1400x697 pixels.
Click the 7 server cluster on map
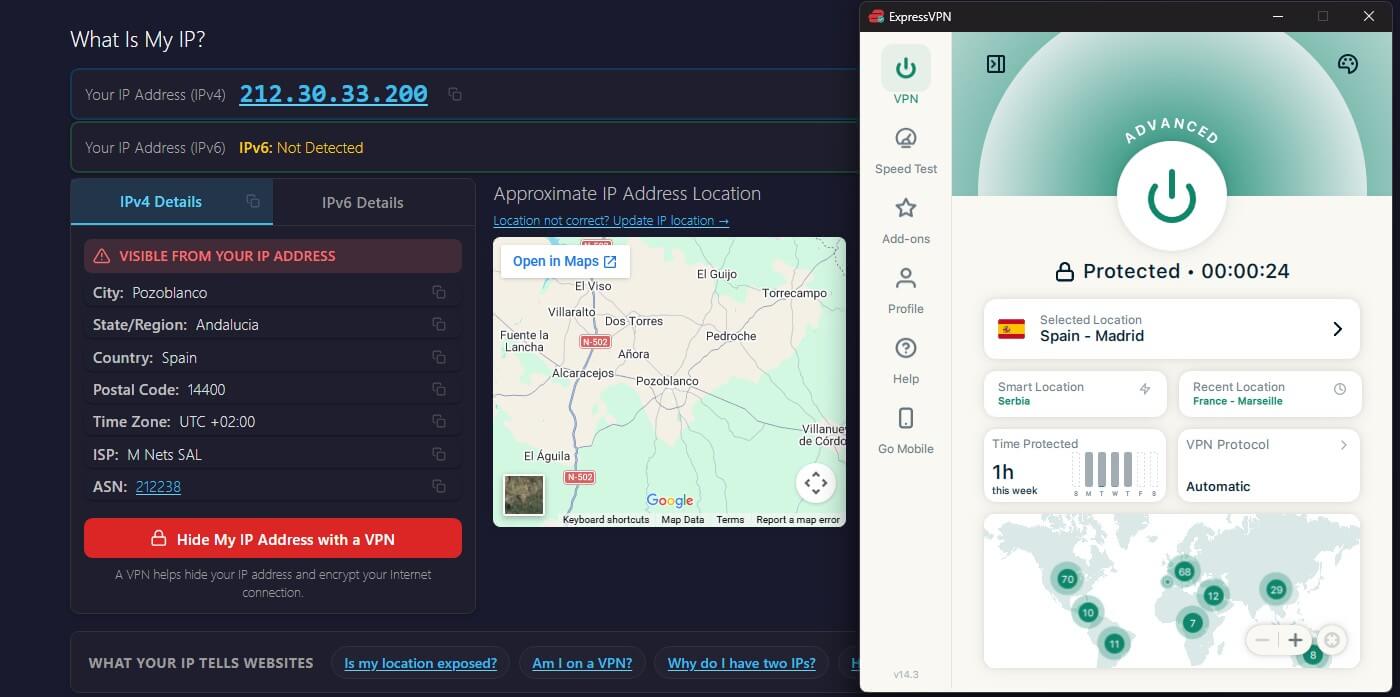point(1191,623)
